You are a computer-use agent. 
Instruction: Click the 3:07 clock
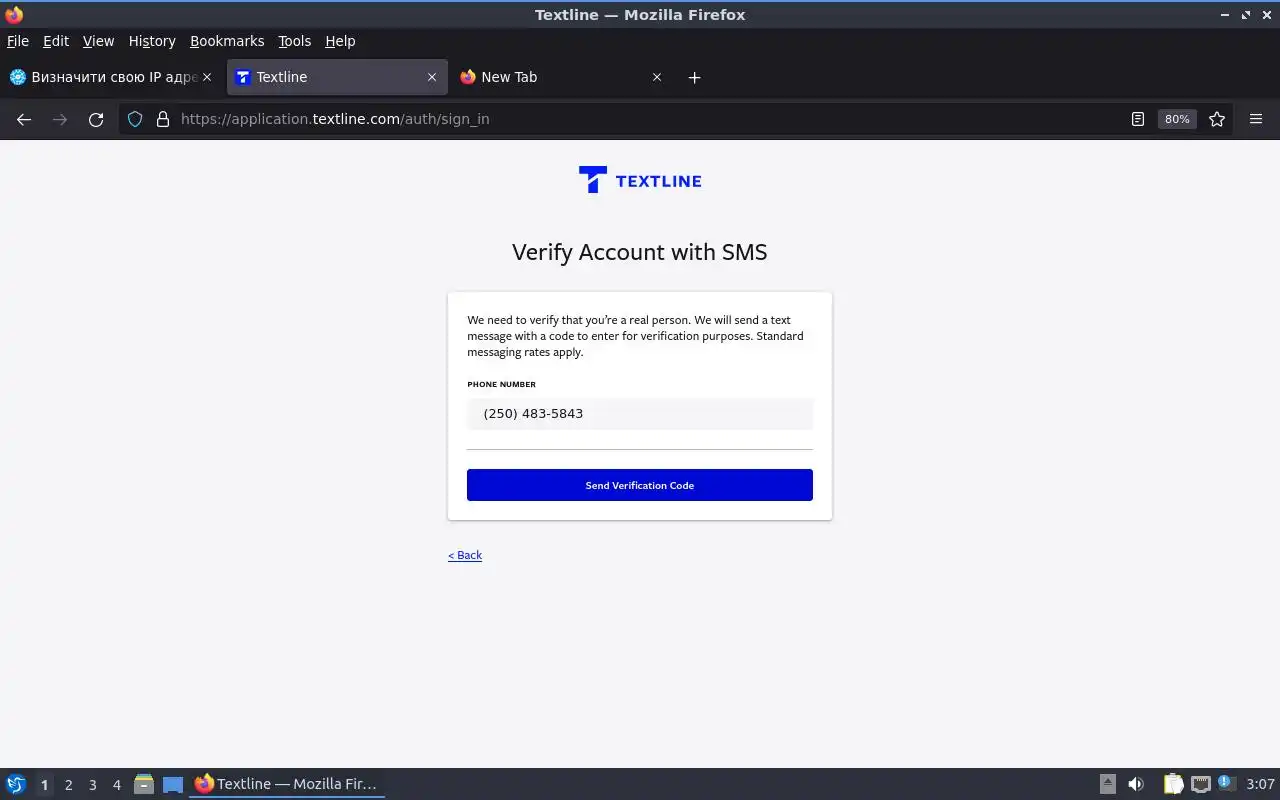pos(1261,784)
